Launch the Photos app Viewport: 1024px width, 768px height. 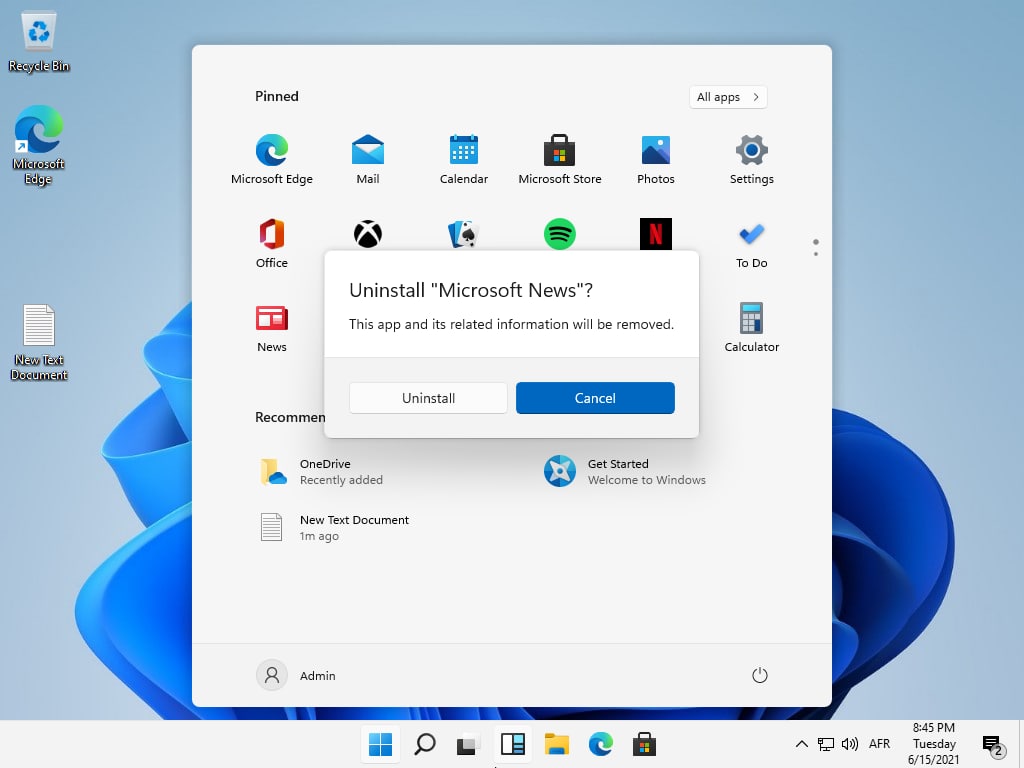click(x=656, y=159)
